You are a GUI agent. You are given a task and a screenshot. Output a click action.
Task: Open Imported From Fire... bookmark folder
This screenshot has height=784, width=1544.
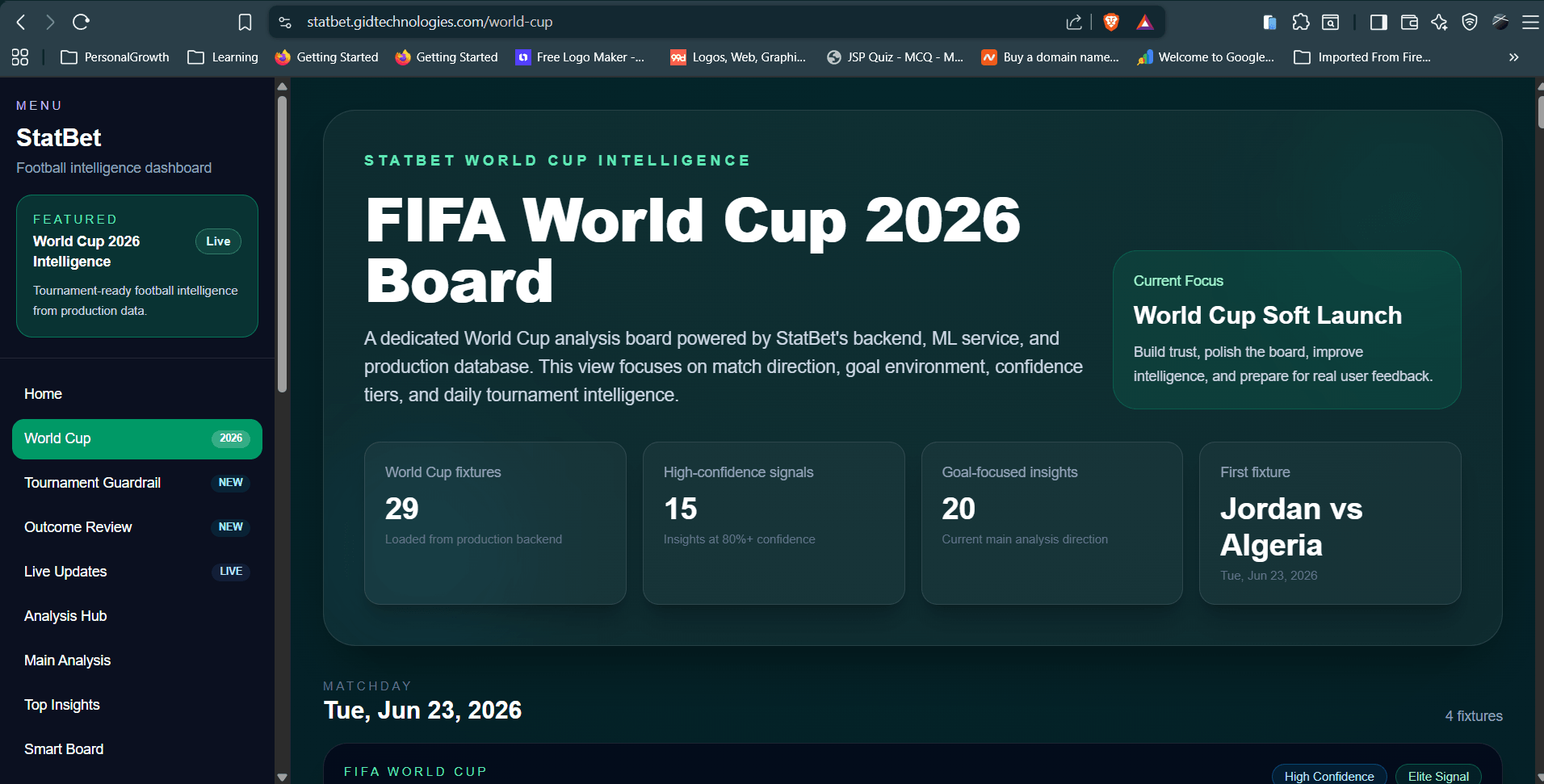pos(1362,57)
